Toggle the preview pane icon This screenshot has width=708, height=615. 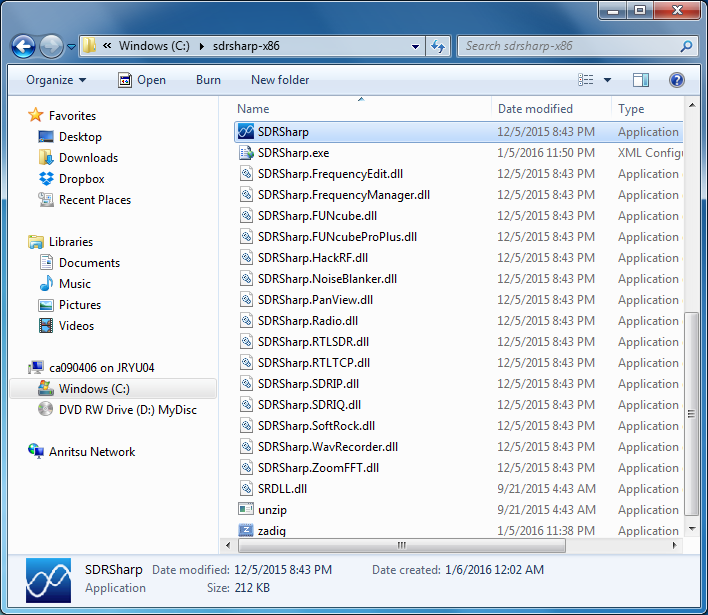(x=641, y=80)
